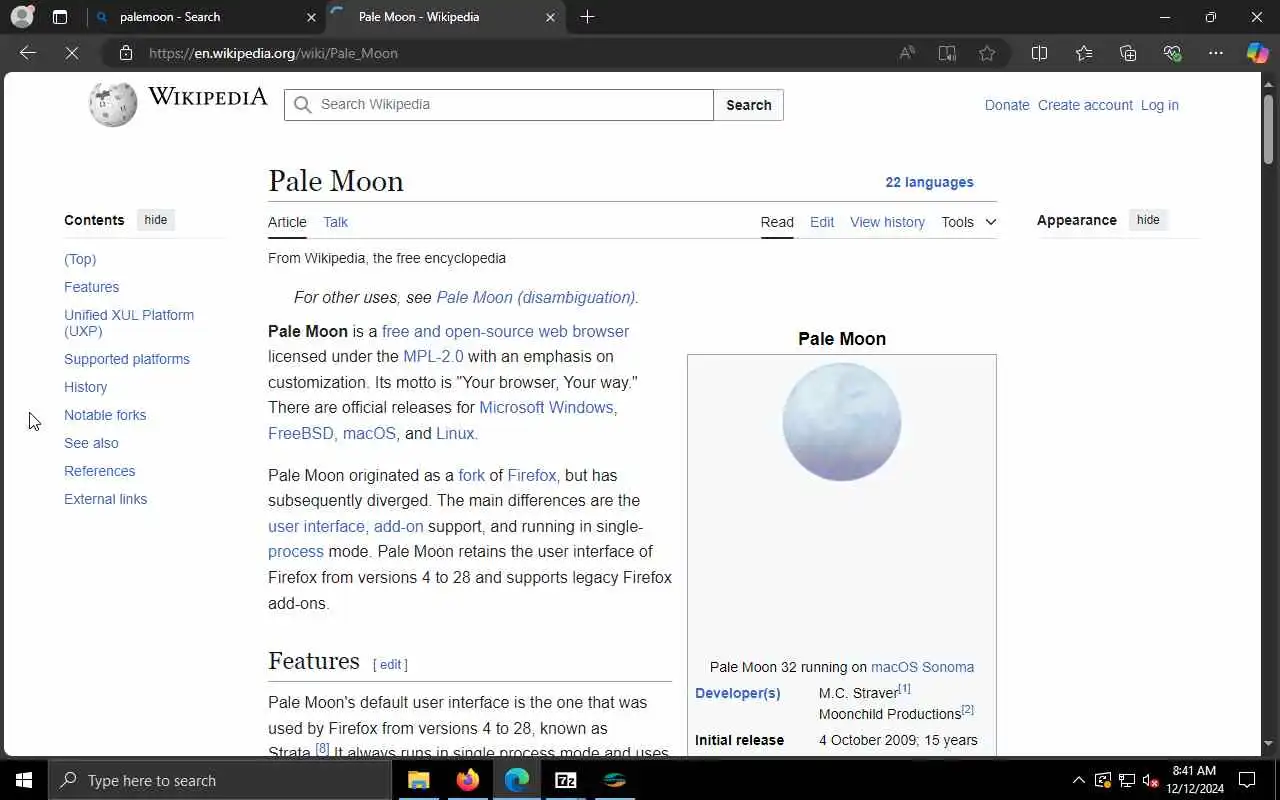Image resolution: width=1280 pixels, height=800 pixels.
Task: Edit the Features section link
Action: coord(390,664)
